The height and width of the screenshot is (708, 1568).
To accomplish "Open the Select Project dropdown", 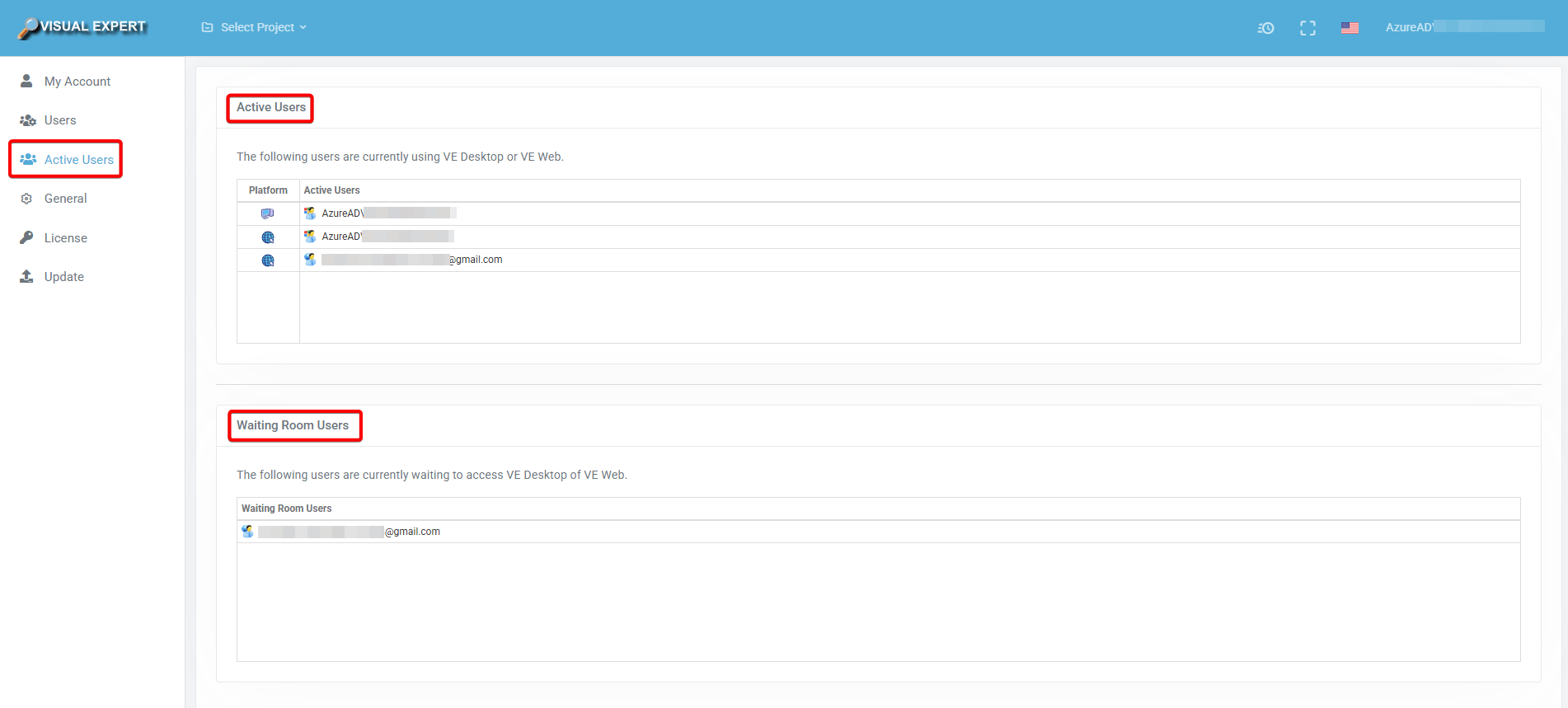I will point(255,27).
